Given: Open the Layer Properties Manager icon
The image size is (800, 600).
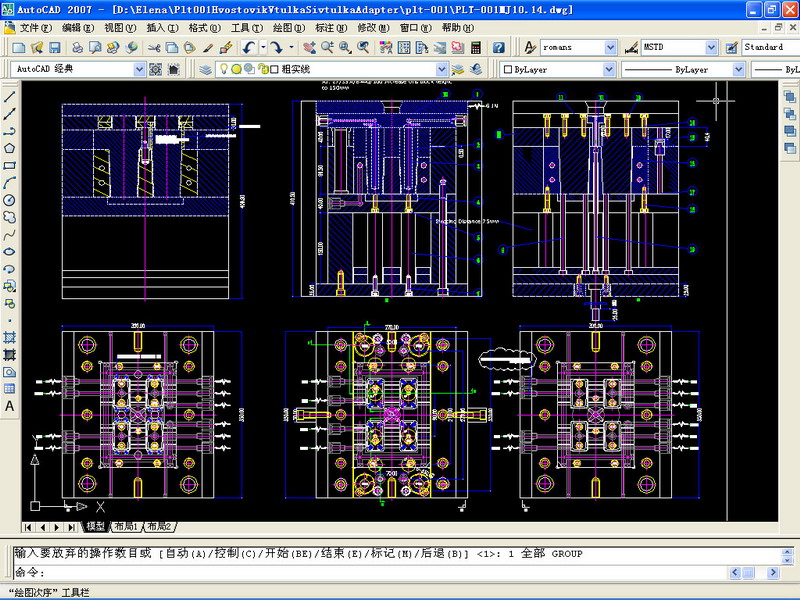Looking at the screenshot, I should [205, 69].
